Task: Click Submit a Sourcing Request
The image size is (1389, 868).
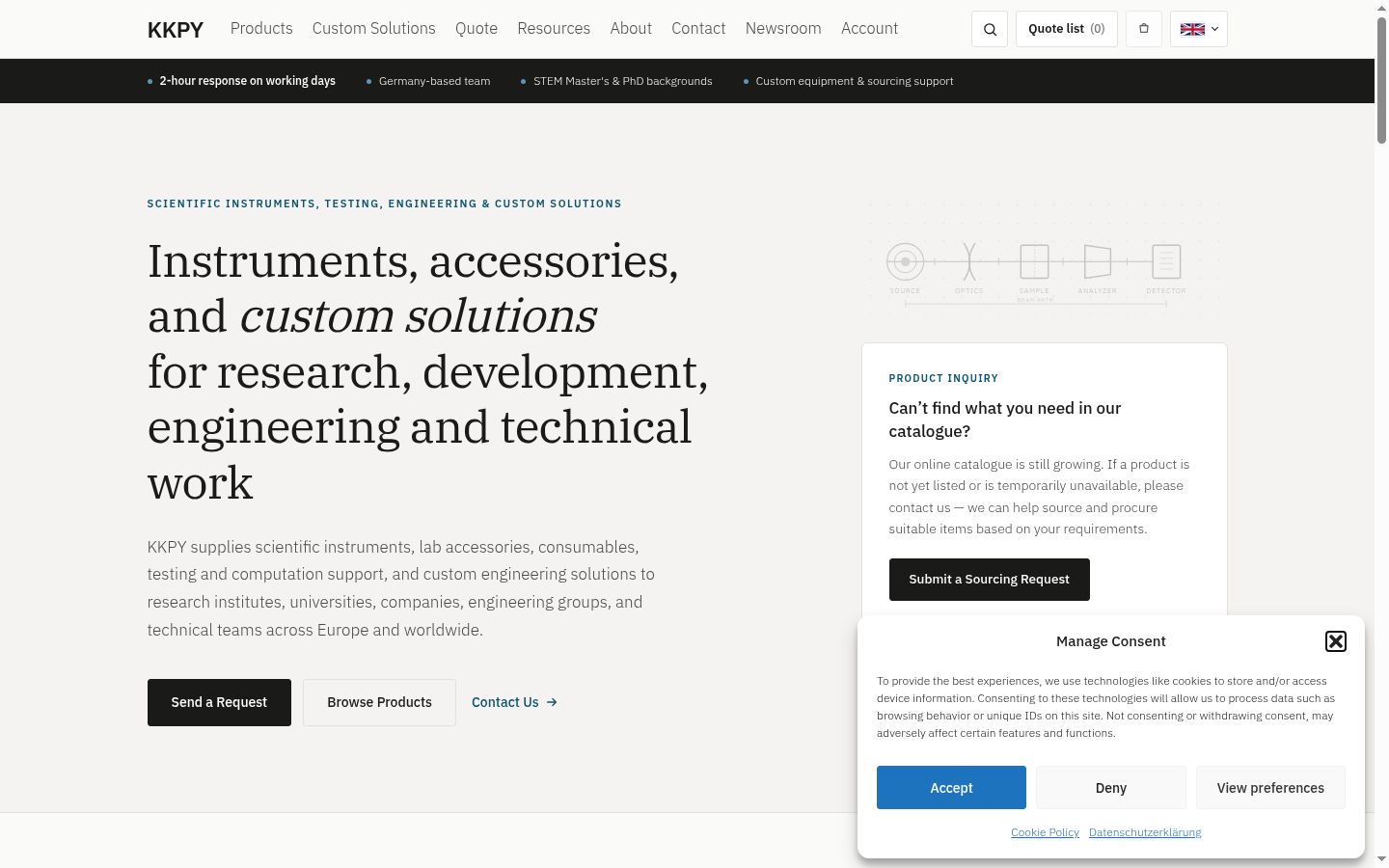Action: click(x=990, y=580)
